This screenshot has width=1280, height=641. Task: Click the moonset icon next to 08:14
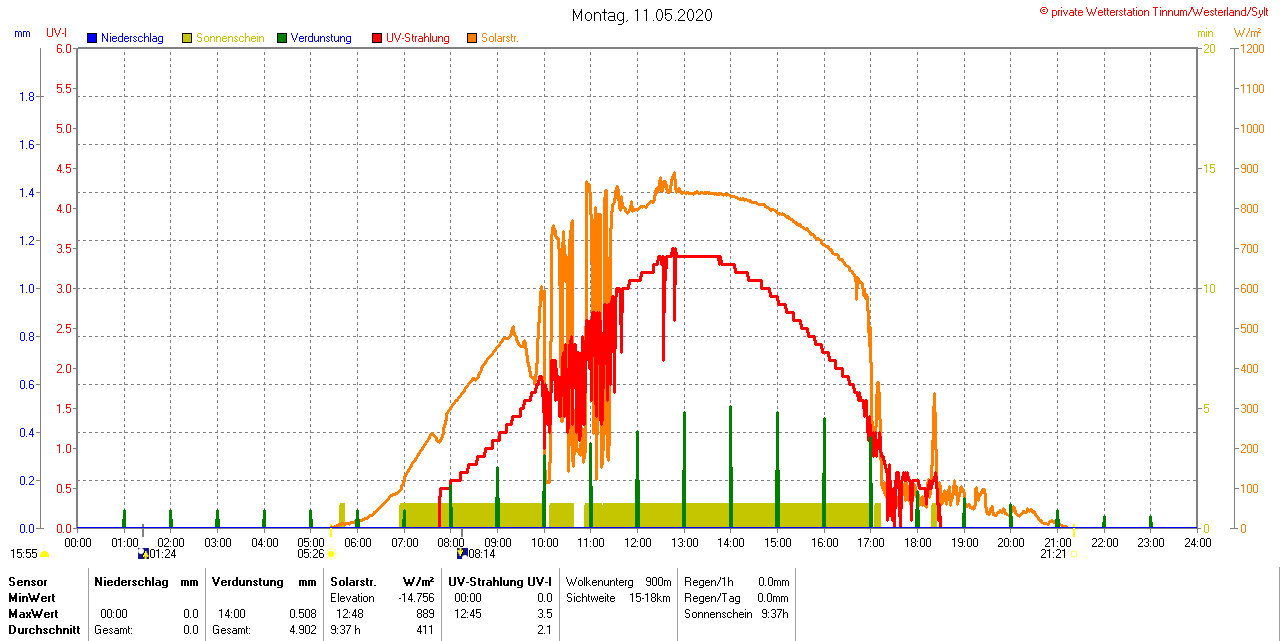pyautogui.click(x=462, y=552)
